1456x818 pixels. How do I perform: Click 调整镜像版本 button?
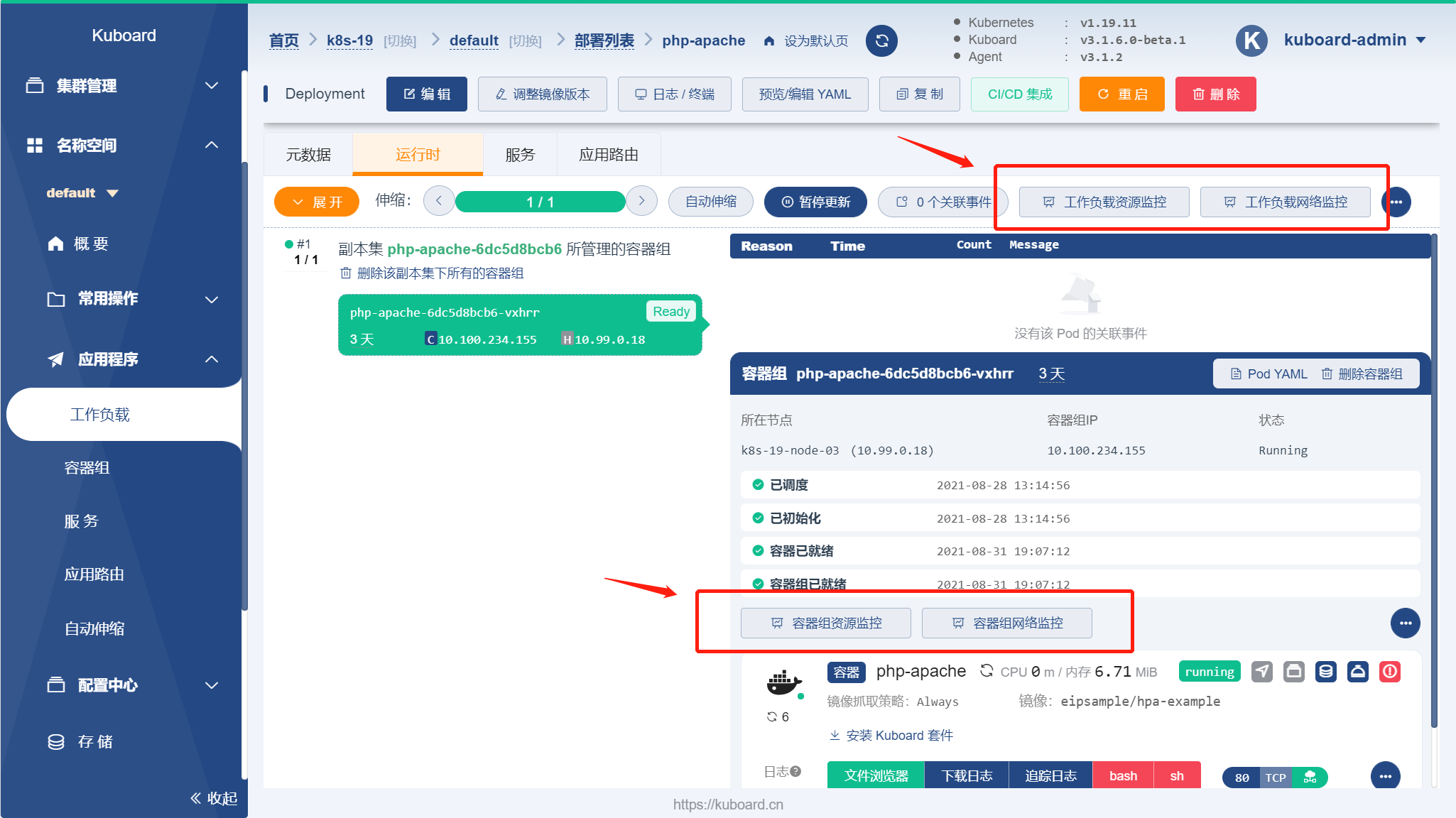click(x=543, y=94)
